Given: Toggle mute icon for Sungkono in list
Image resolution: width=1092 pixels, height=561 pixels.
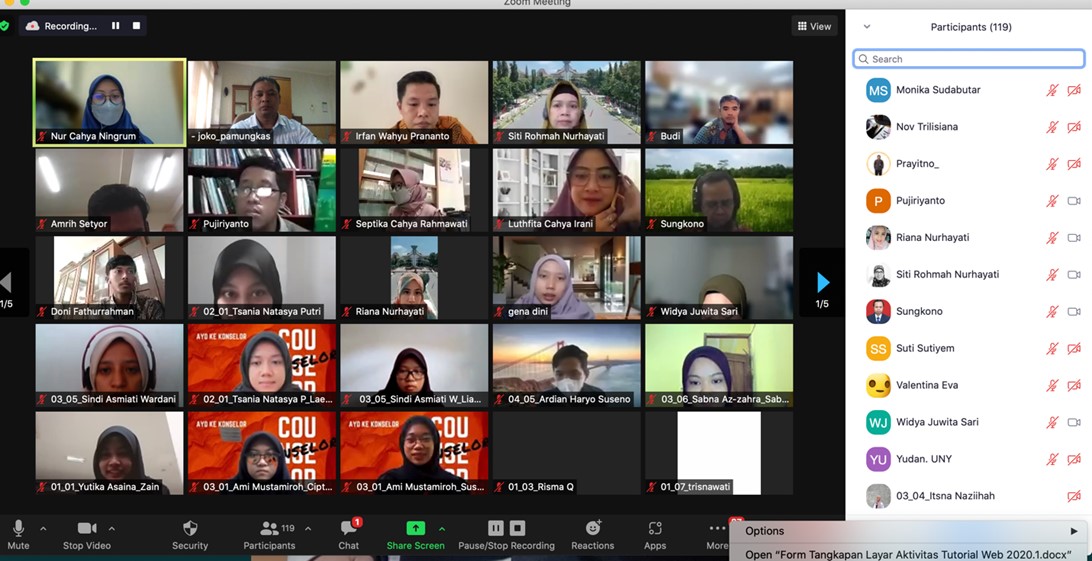Looking at the screenshot, I should 1052,311.
